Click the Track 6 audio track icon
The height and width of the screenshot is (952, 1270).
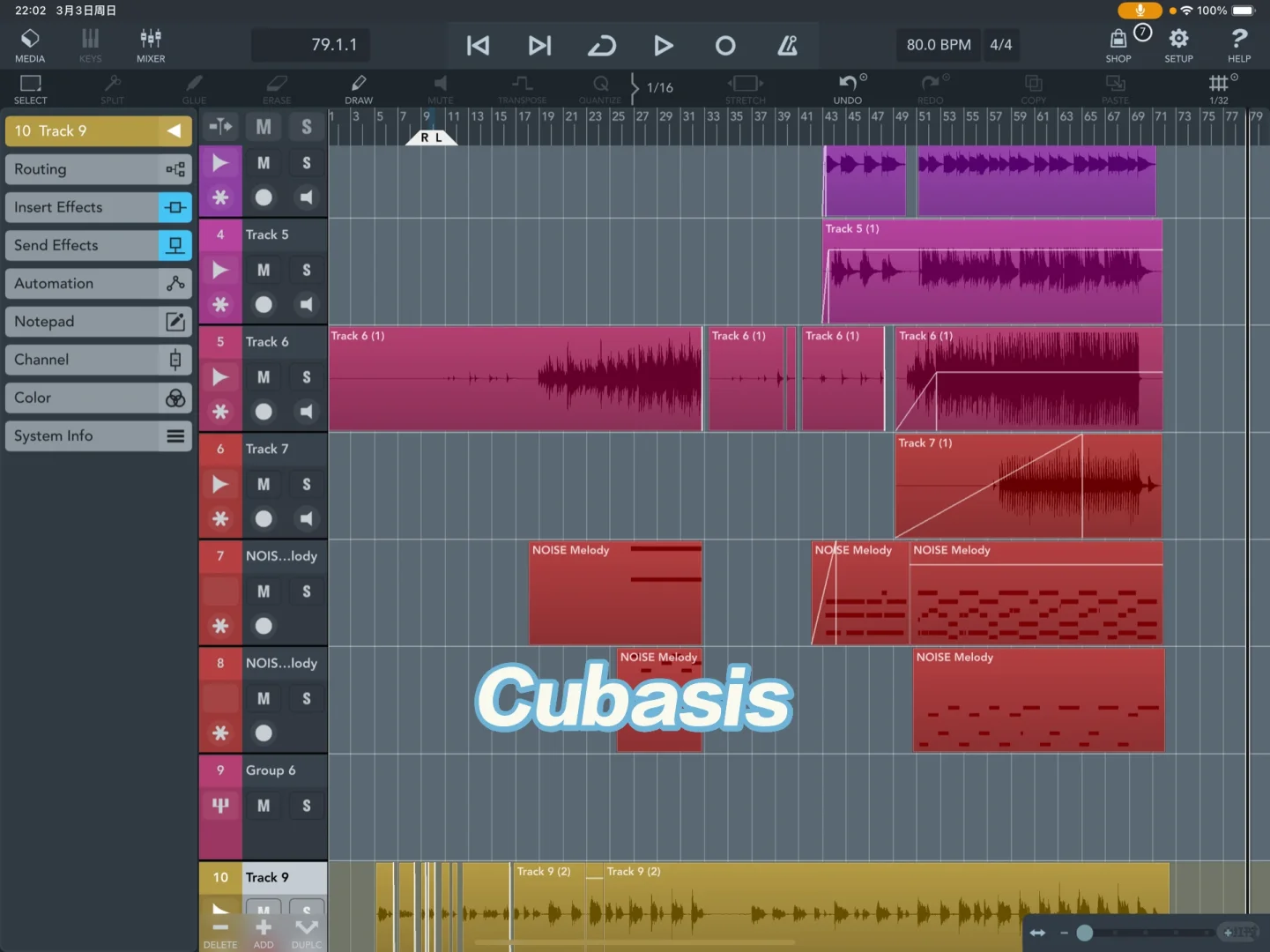coord(220,377)
